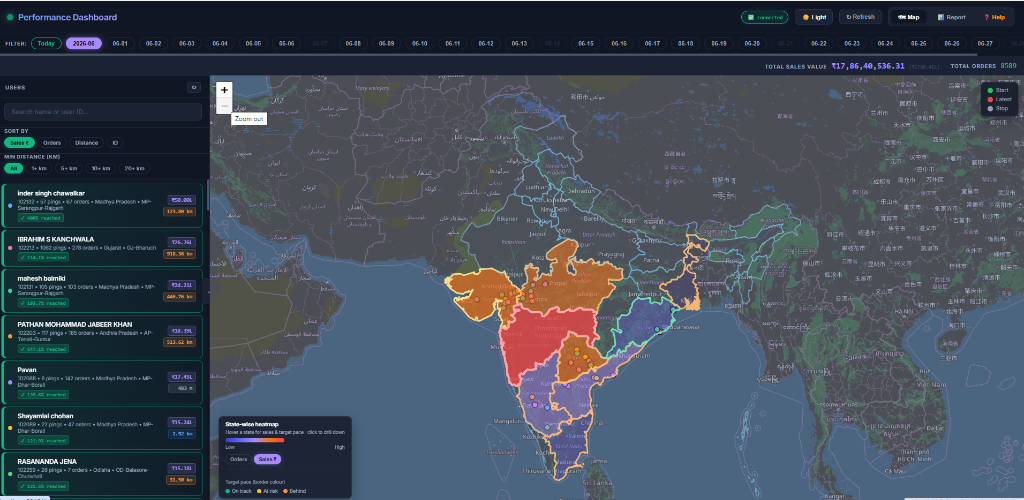Click the Total Sales Value amount

coord(868,66)
